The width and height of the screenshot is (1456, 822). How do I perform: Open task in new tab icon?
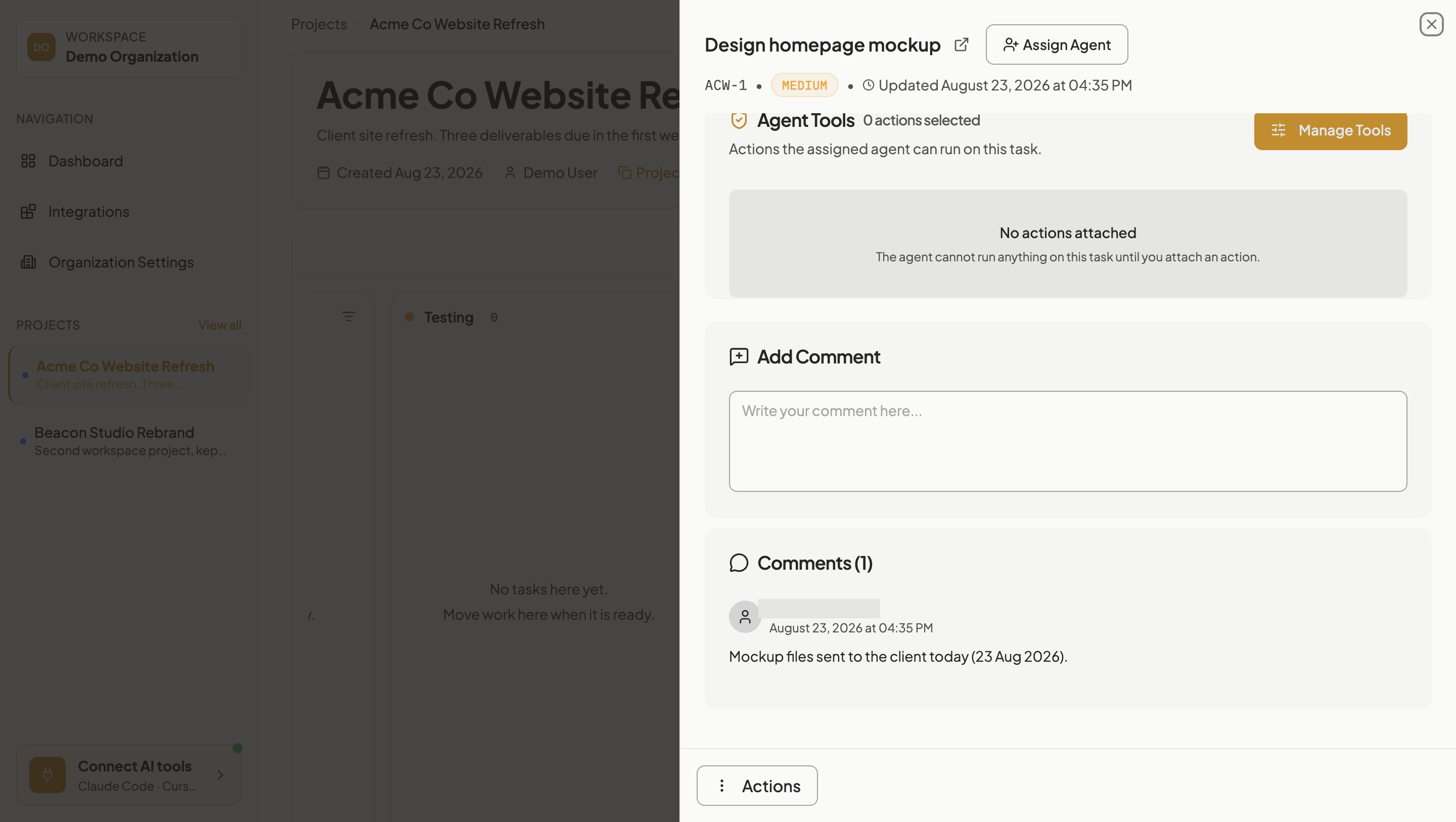pyautogui.click(x=961, y=44)
